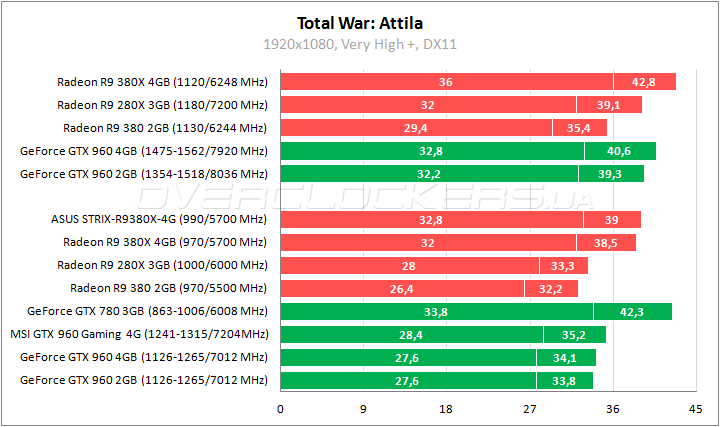
Task: Click Radeon R9 380X 4GB (970/5700 MHz) label
Action: click(x=165, y=242)
